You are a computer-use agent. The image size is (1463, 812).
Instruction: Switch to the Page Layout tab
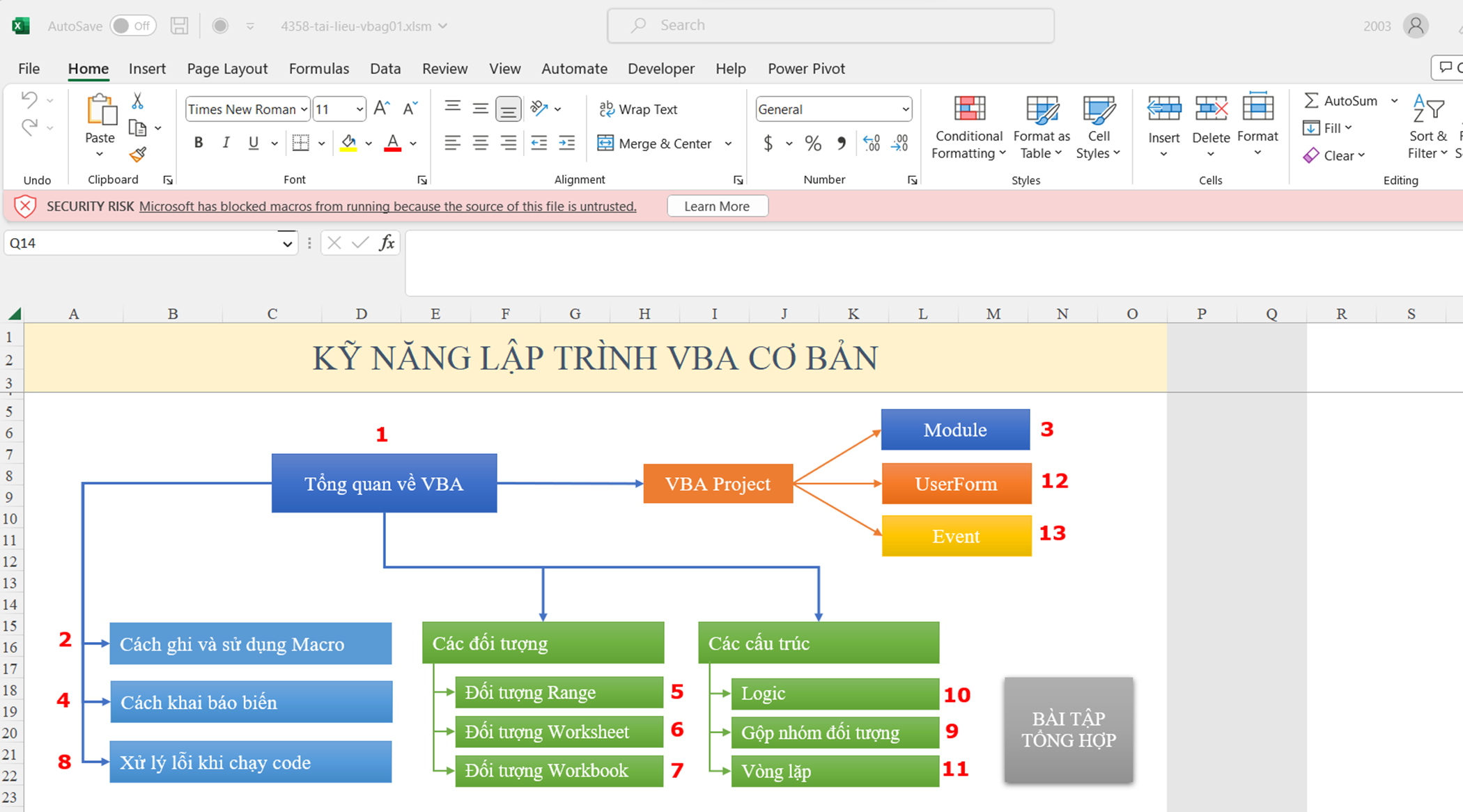pyautogui.click(x=226, y=68)
